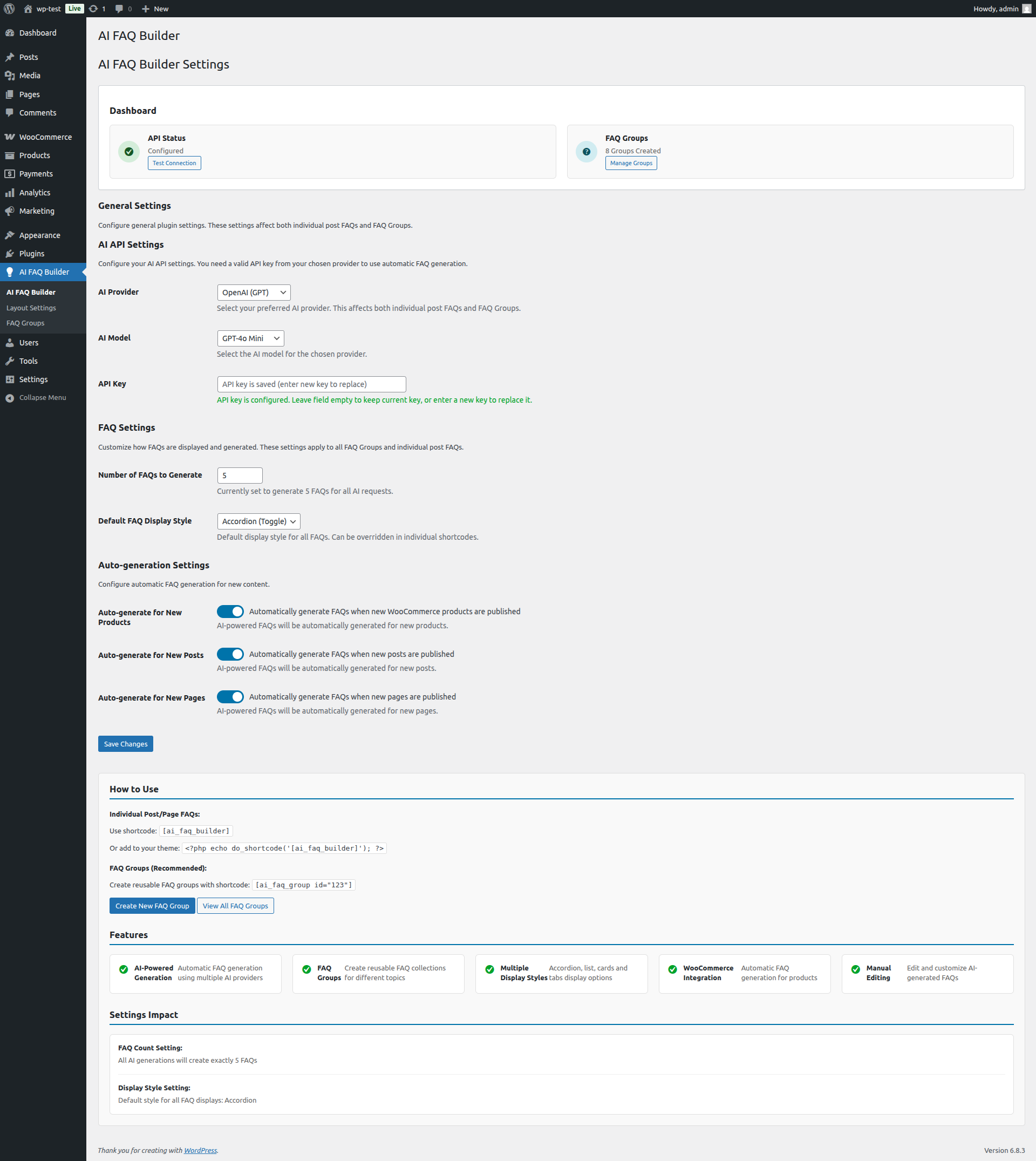Viewport: 1036px width, 1161px height.
Task: Click the [ai_faq_builder] shortcode text
Action: [x=196, y=831]
